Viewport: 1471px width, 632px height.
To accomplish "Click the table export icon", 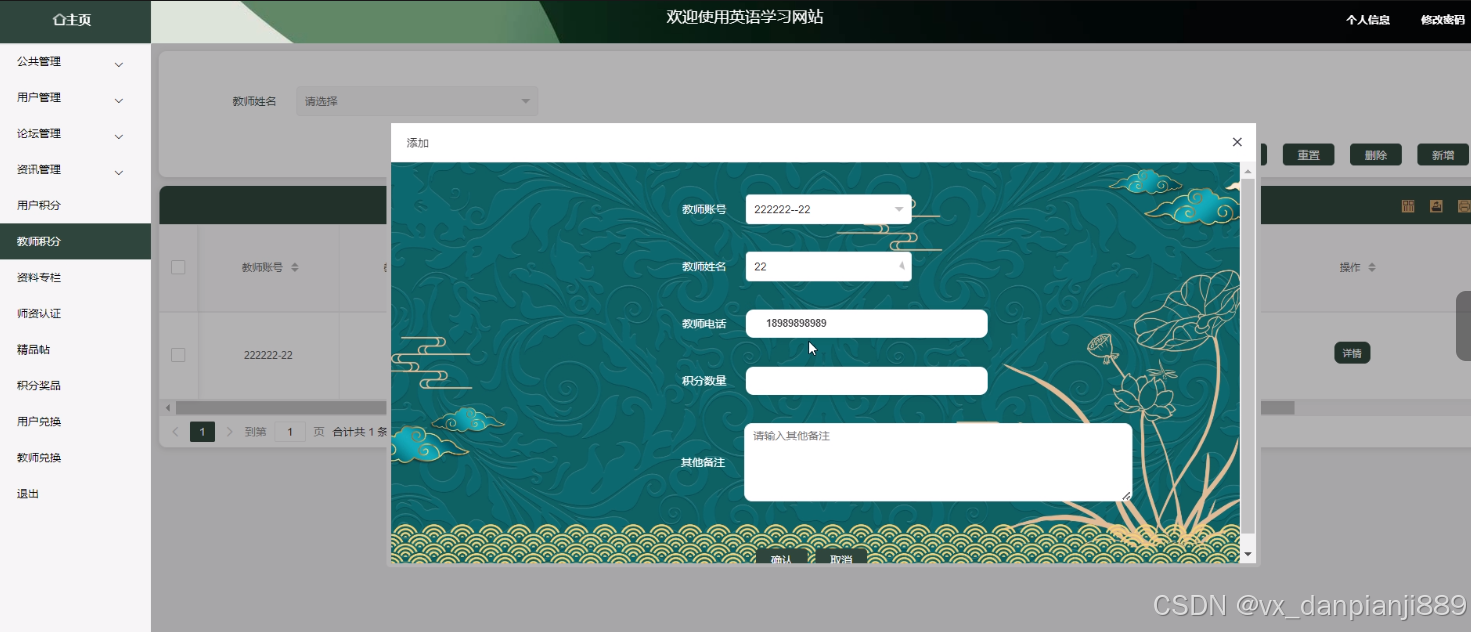I will click(x=1436, y=206).
